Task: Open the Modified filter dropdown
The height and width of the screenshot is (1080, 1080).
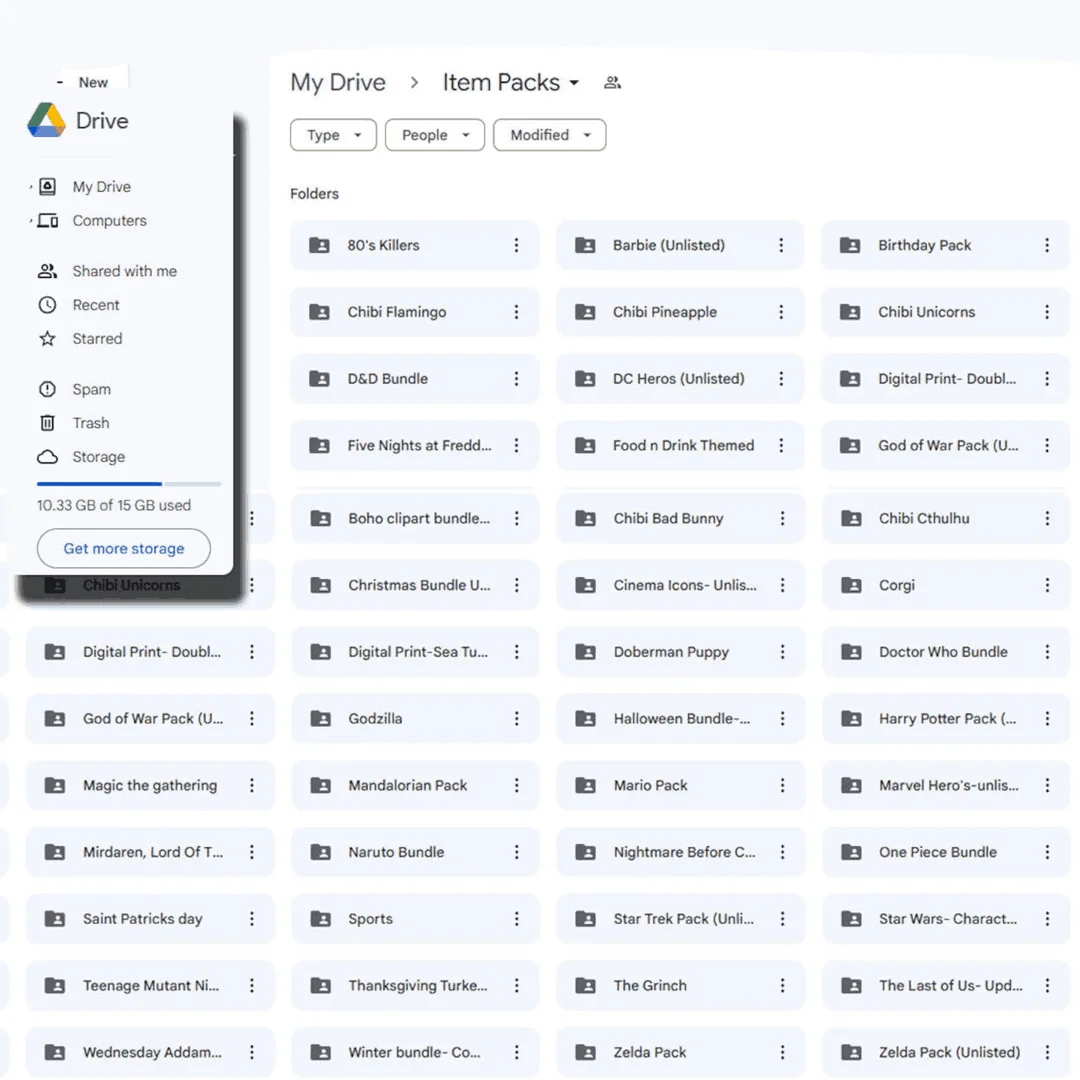Action: pyautogui.click(x=549, y=135)
